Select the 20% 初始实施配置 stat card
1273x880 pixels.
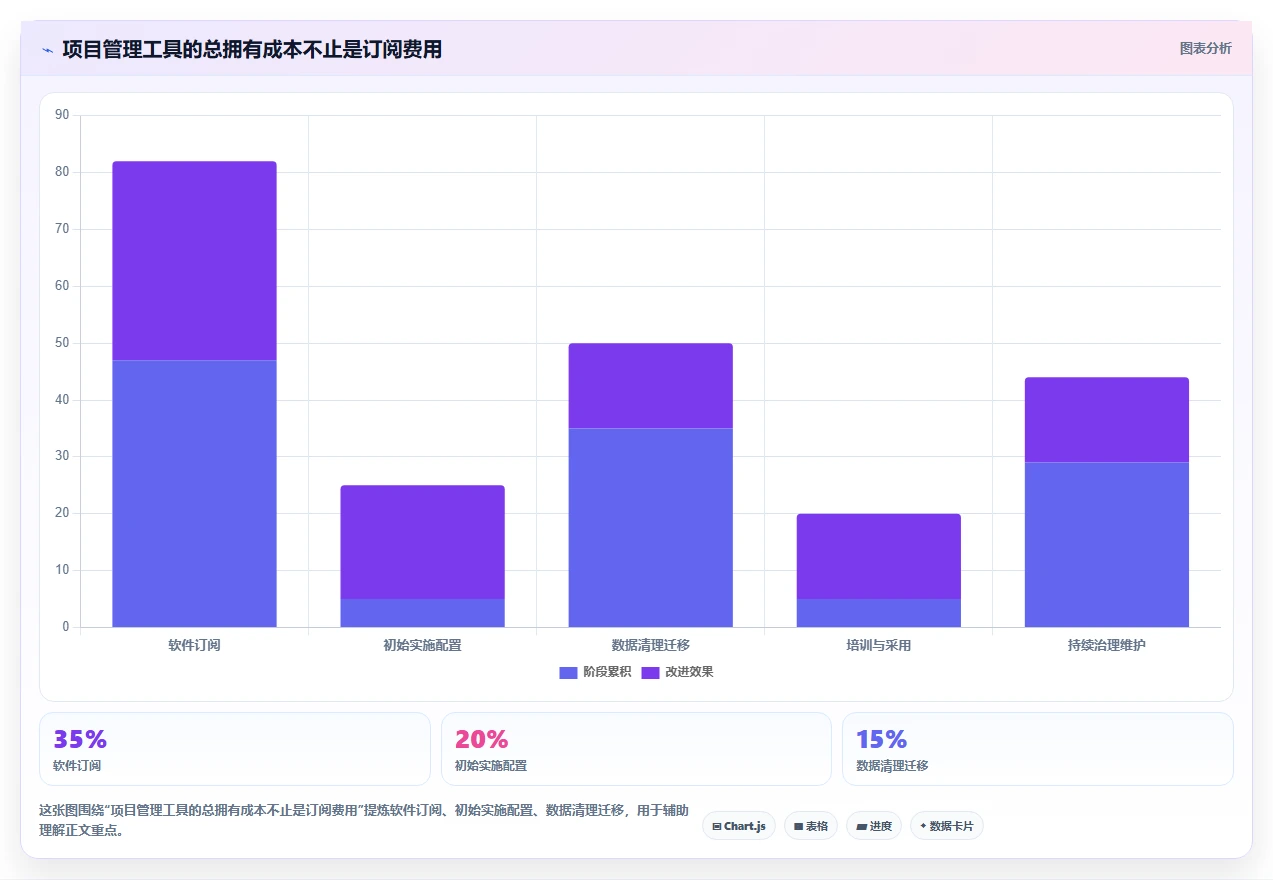[636, 749]
